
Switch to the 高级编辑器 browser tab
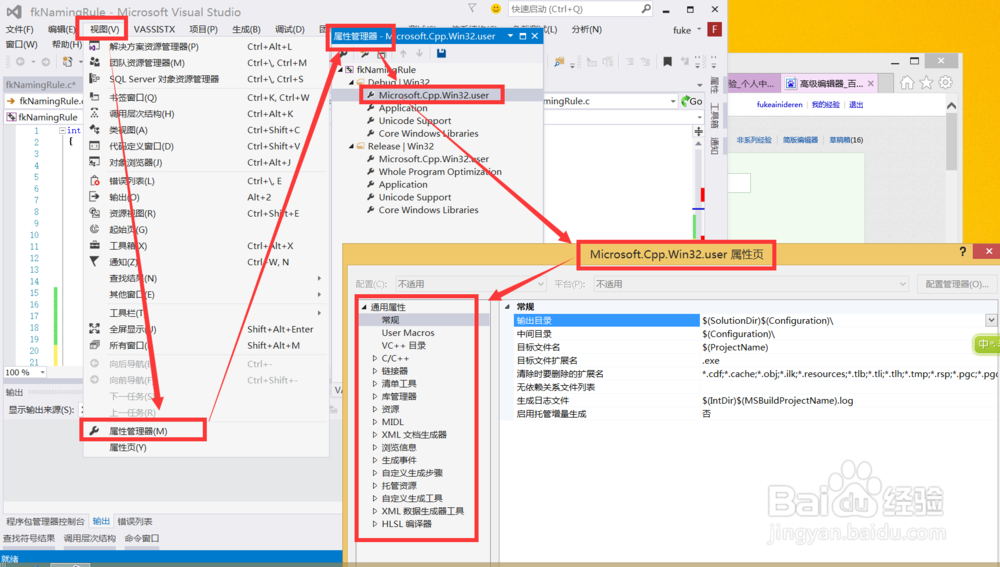pyautogui.click(x=831, y=84)
